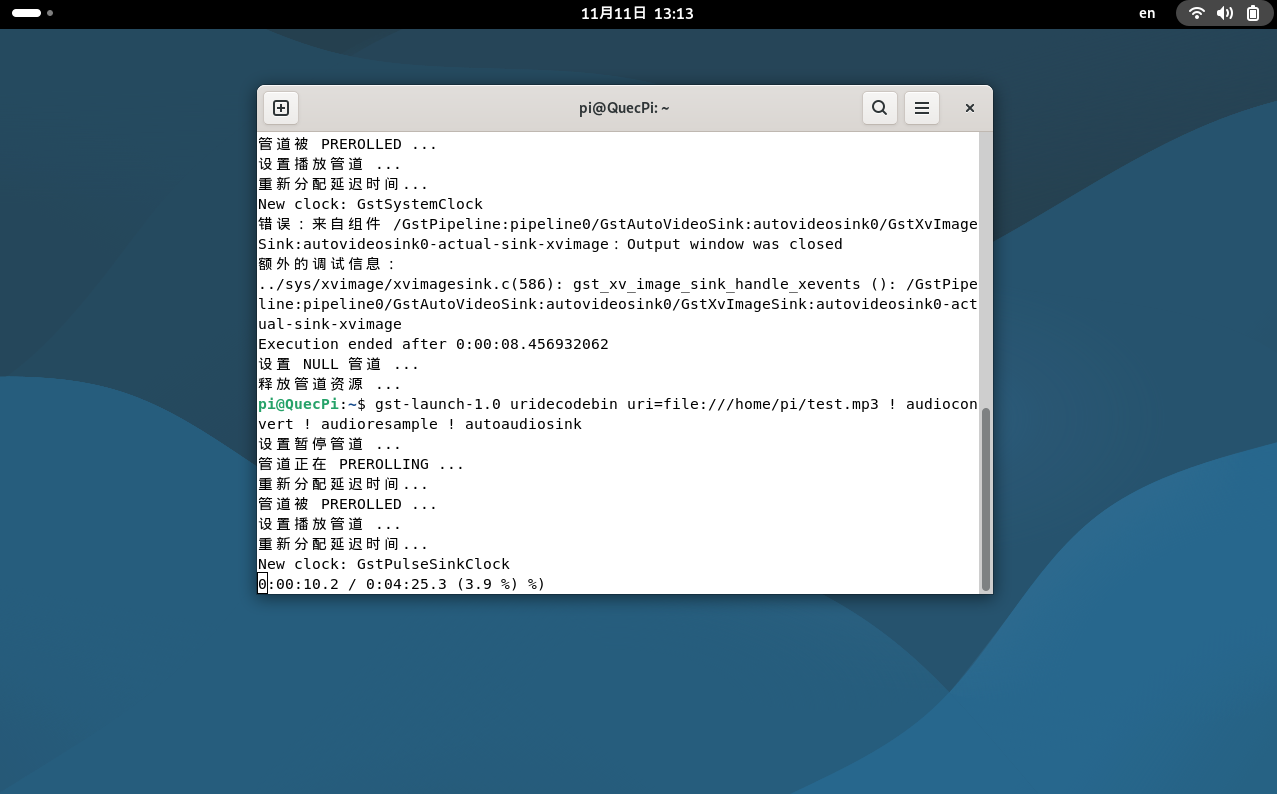
Task: Open a new terminal tab
Action: [x=281, y=108]
